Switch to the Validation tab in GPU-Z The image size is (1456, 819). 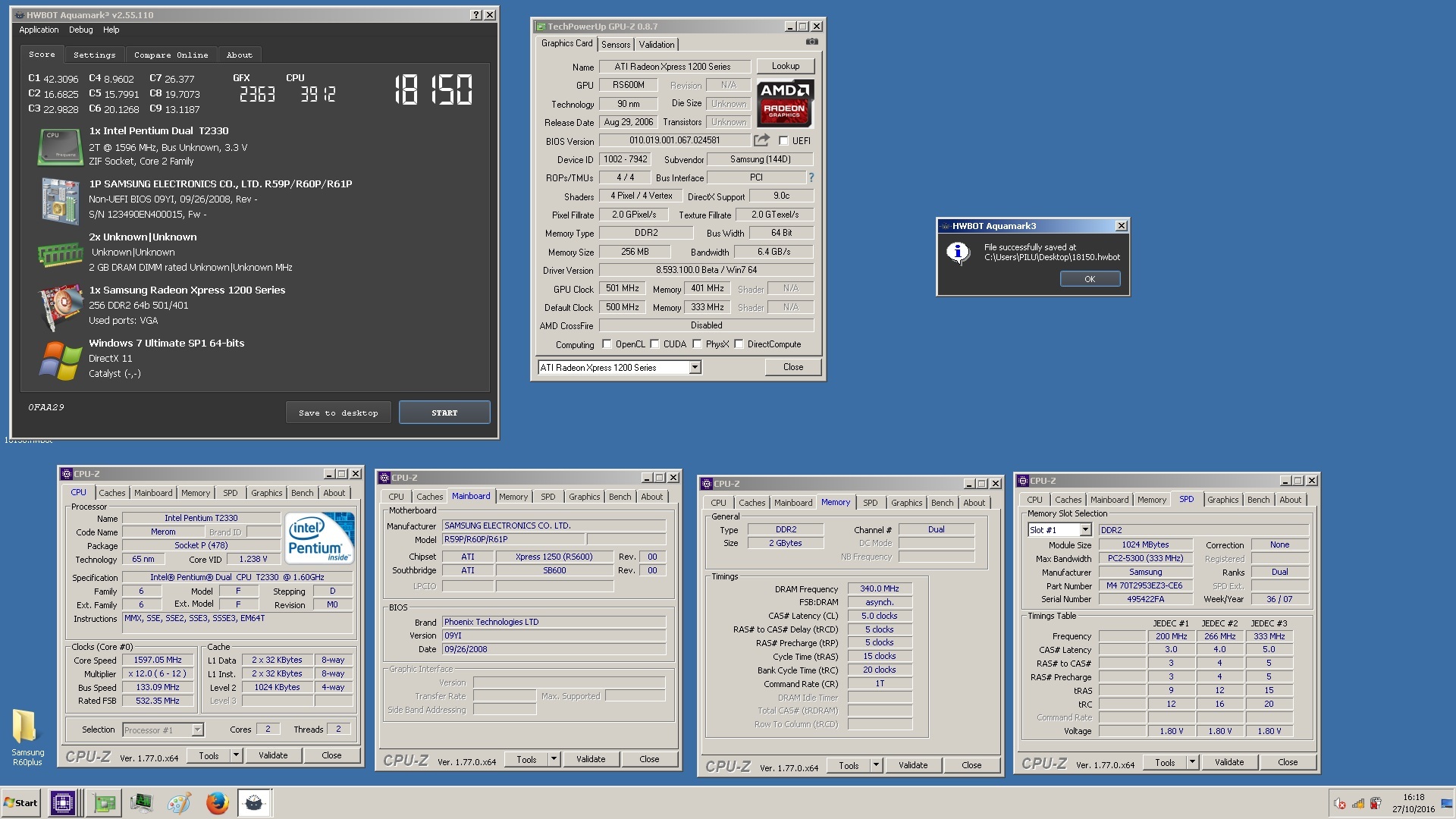[x=657, y=45]
